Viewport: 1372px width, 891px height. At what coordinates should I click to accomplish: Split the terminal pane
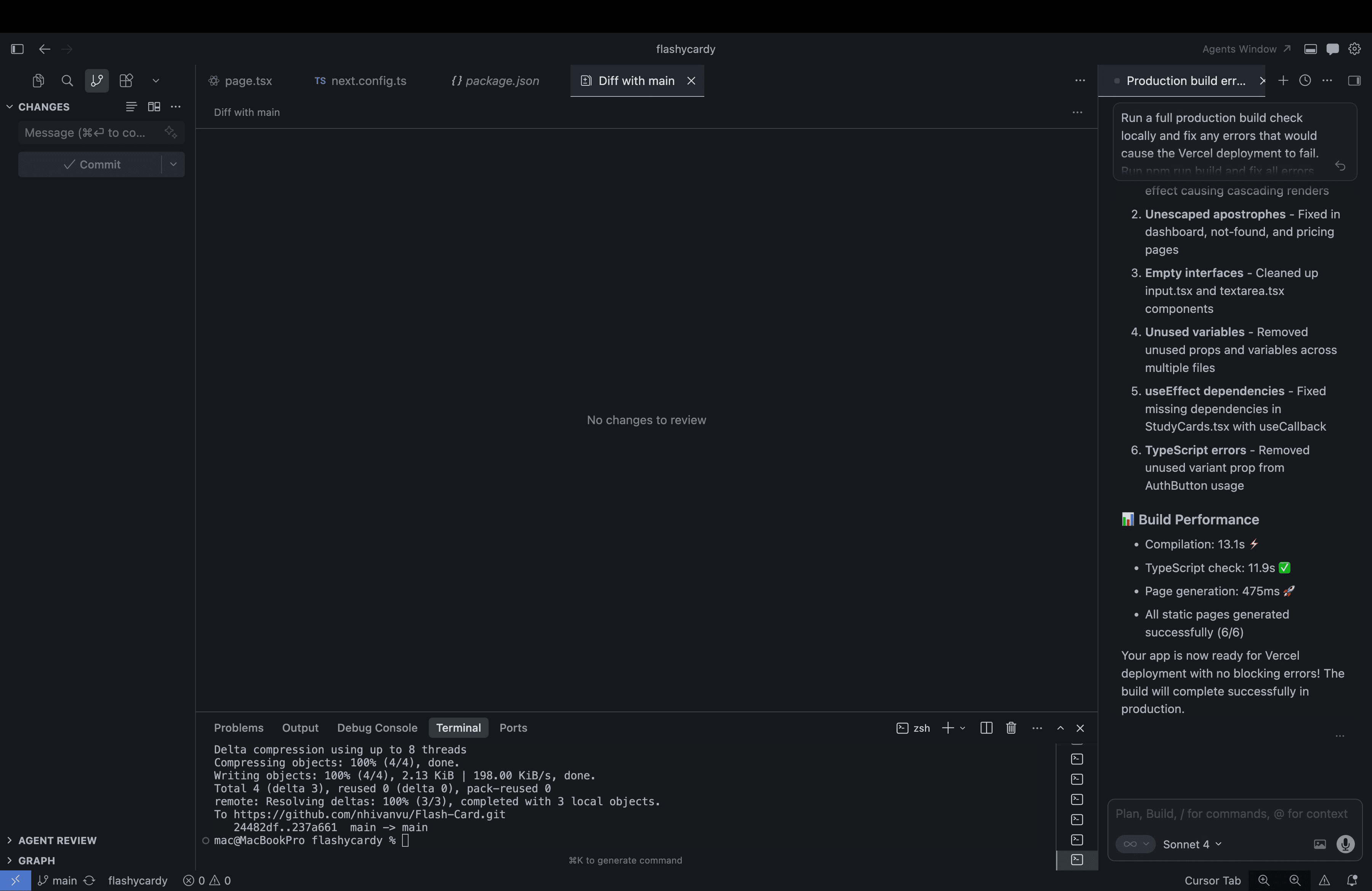pyautogui.click(x=986, y=729)
